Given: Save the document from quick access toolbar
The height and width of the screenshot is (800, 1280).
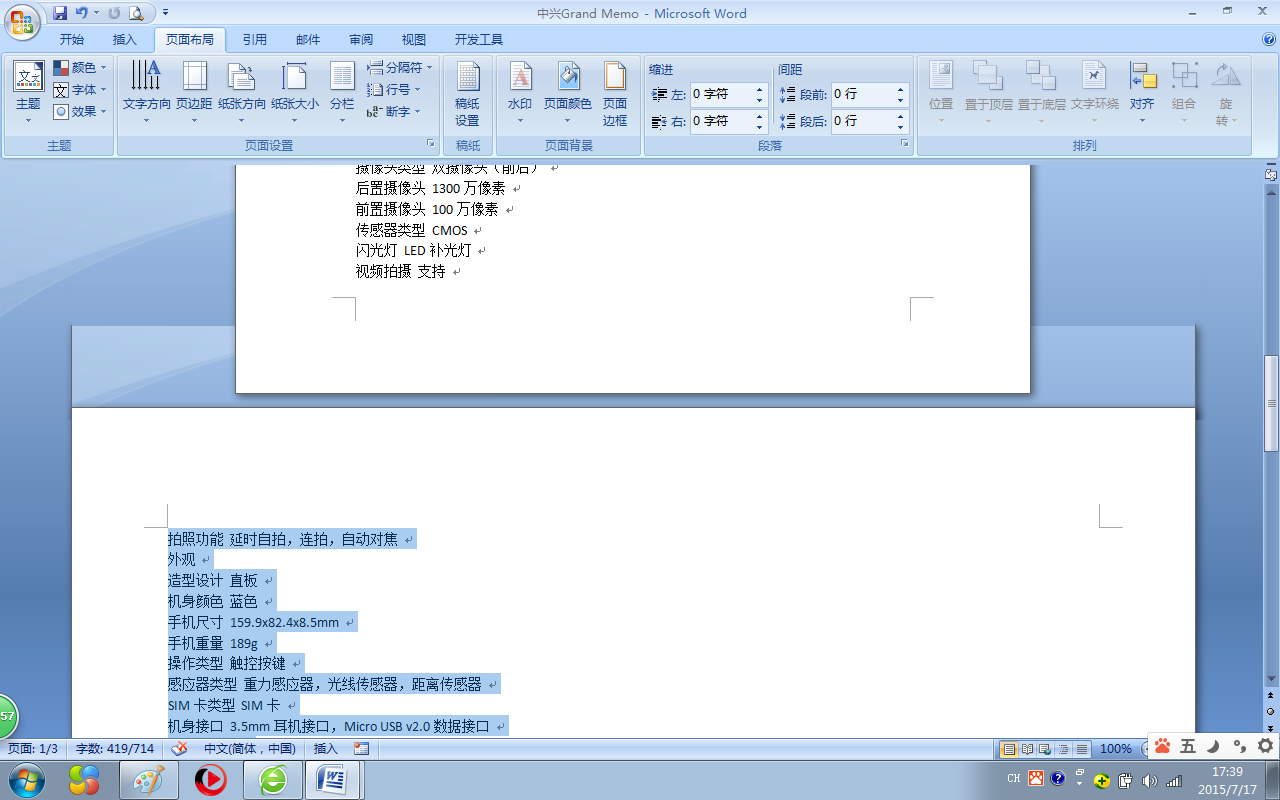Looking at the screenshot, I should pyautogui.click(x=60, y=13).
